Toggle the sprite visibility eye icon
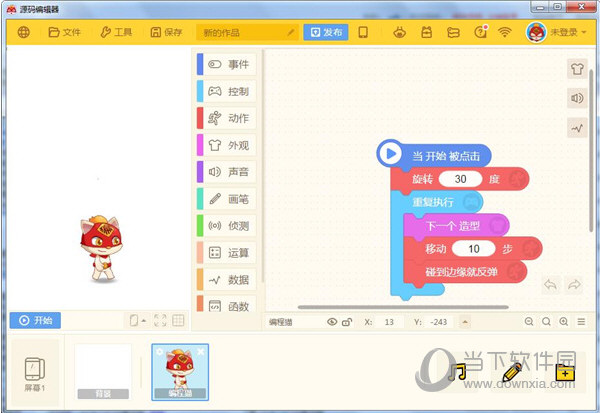The image size is (600, 413). [332, 322]
